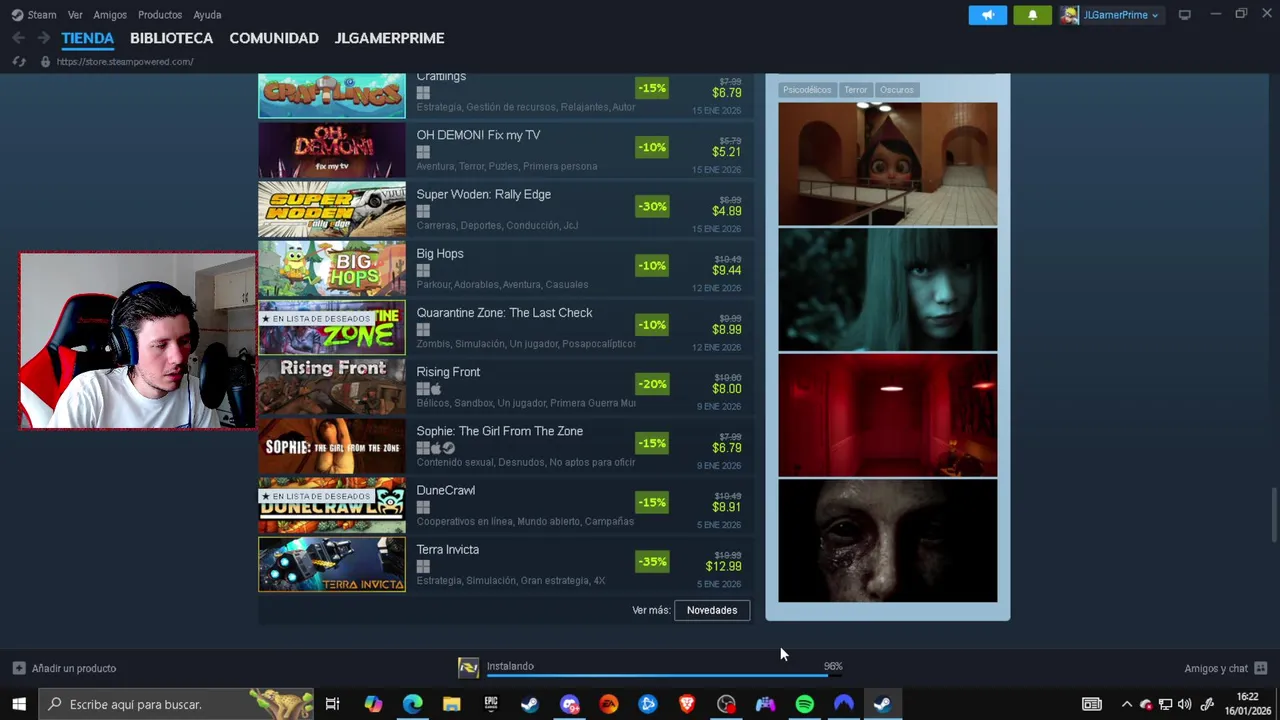
Task: Click the padlock icon beside the URL
Action: click(45, 62)
